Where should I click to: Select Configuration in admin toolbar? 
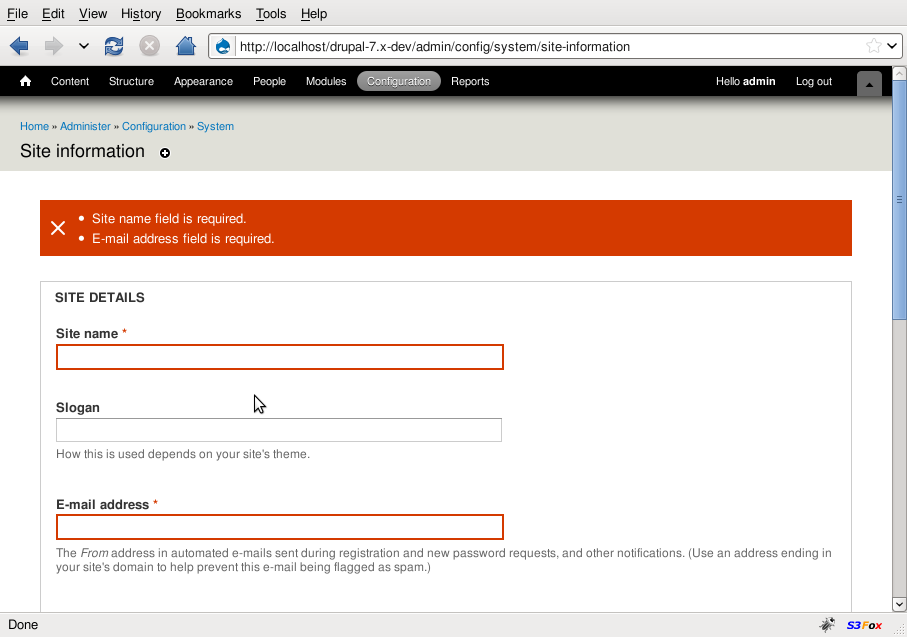pos(399,82)
